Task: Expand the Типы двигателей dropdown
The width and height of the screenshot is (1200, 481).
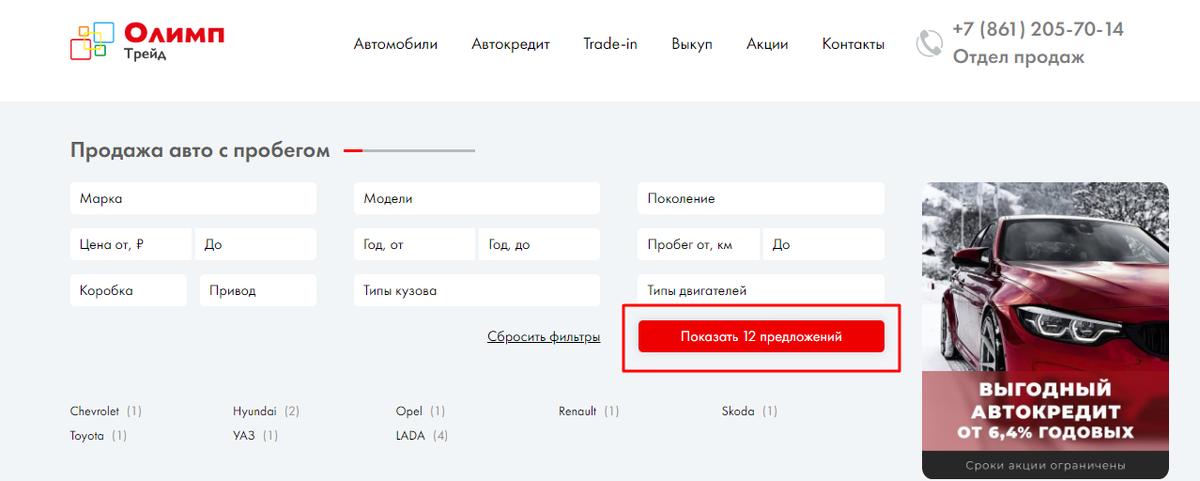Action: (761, 290)
